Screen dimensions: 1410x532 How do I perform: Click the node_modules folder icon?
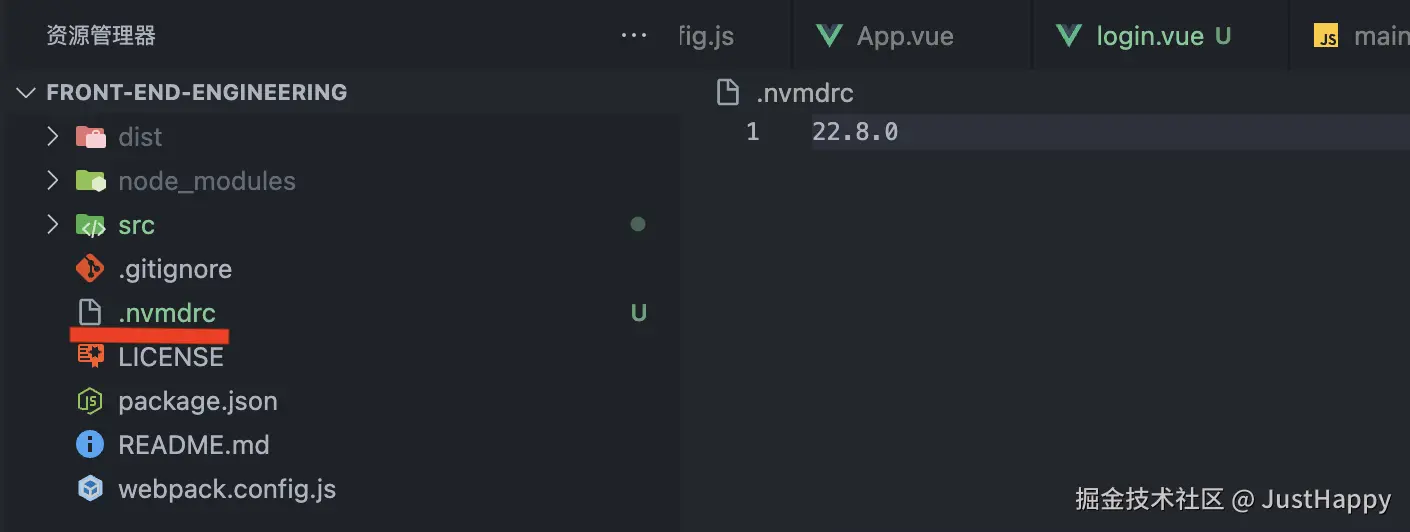click(90, 181)
